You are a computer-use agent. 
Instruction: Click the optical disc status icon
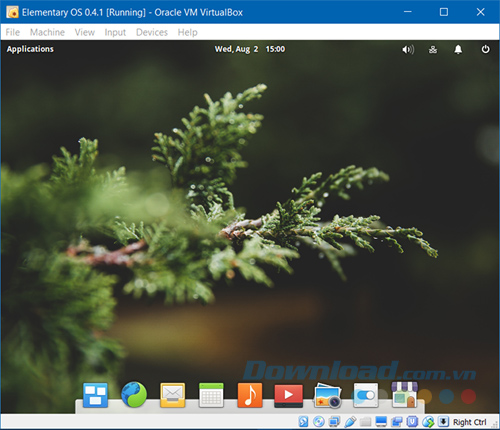(x=319, y=422)
